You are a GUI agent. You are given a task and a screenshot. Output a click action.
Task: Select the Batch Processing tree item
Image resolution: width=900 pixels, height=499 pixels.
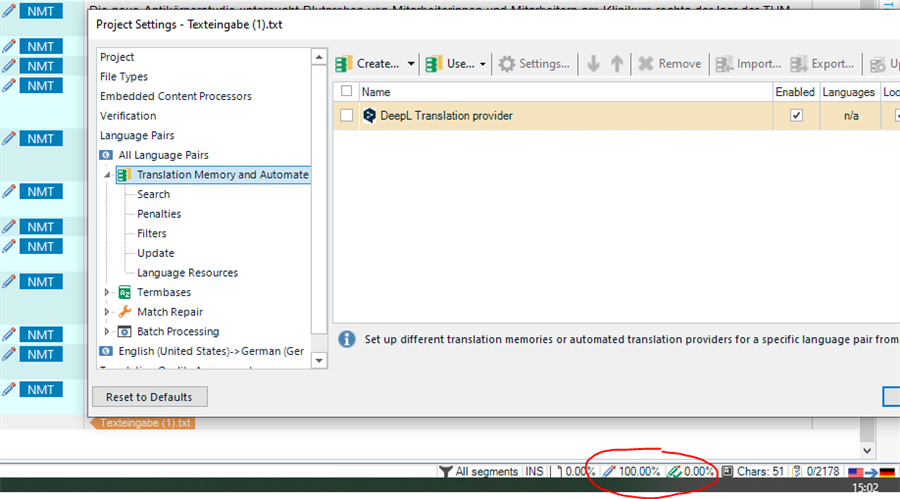(x=178, y=331)
